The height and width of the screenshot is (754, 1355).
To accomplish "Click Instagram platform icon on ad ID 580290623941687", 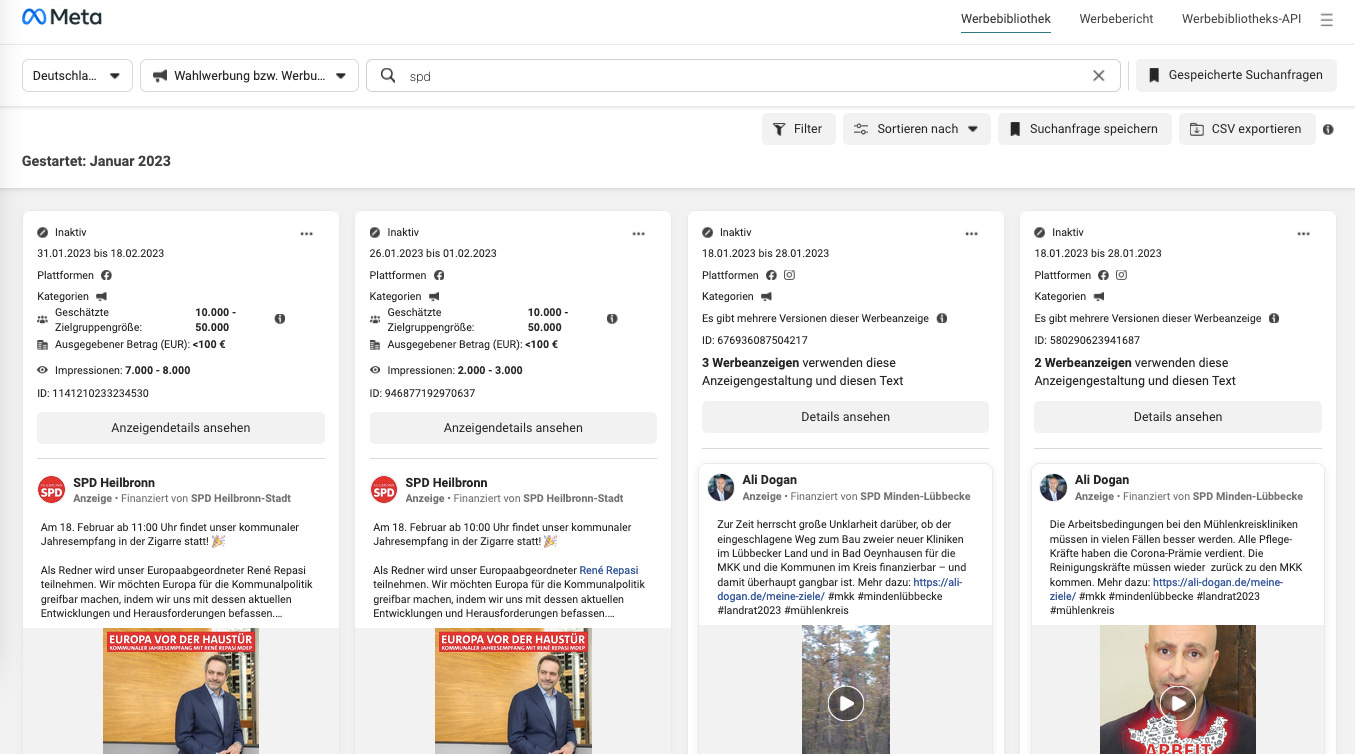I will (1121, 275).
